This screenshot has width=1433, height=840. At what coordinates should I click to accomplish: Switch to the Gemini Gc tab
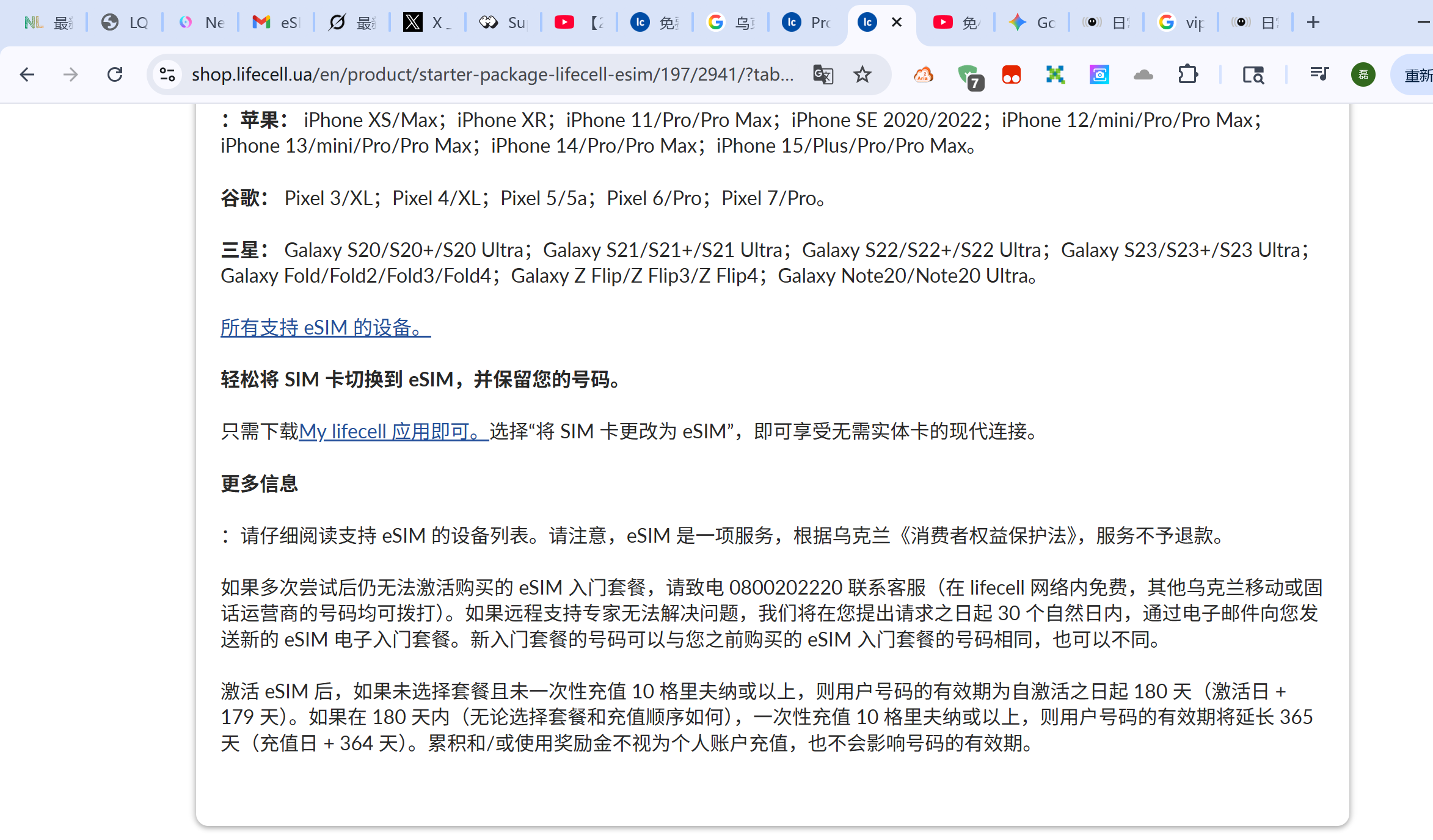click(x=1033, y=23)
